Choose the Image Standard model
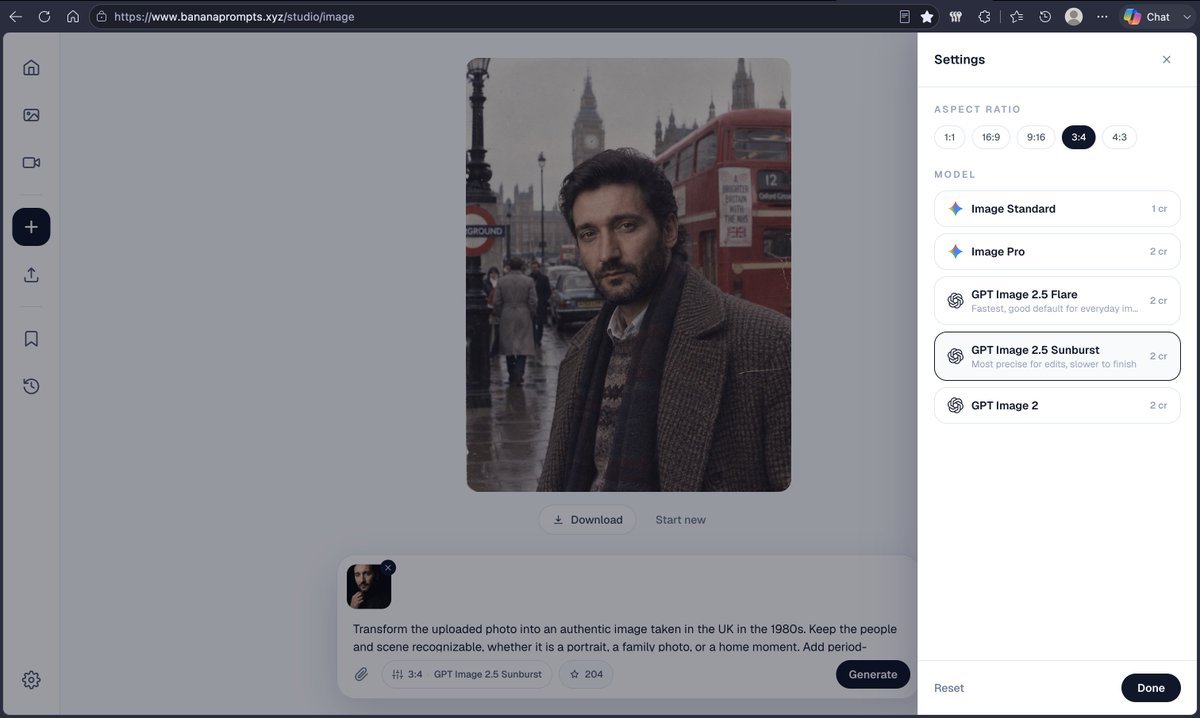Screen dimensions: 1200x718 pos(1057,209)
